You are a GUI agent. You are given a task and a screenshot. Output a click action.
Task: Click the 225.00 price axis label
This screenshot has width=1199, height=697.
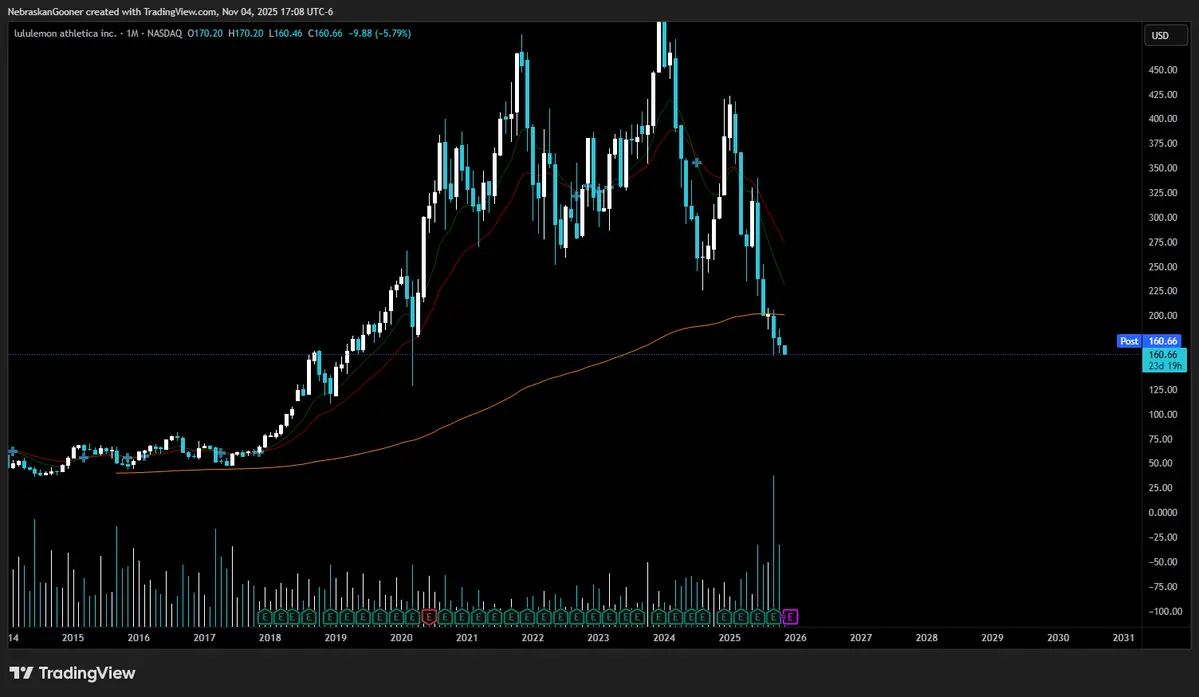(1162, 291)
